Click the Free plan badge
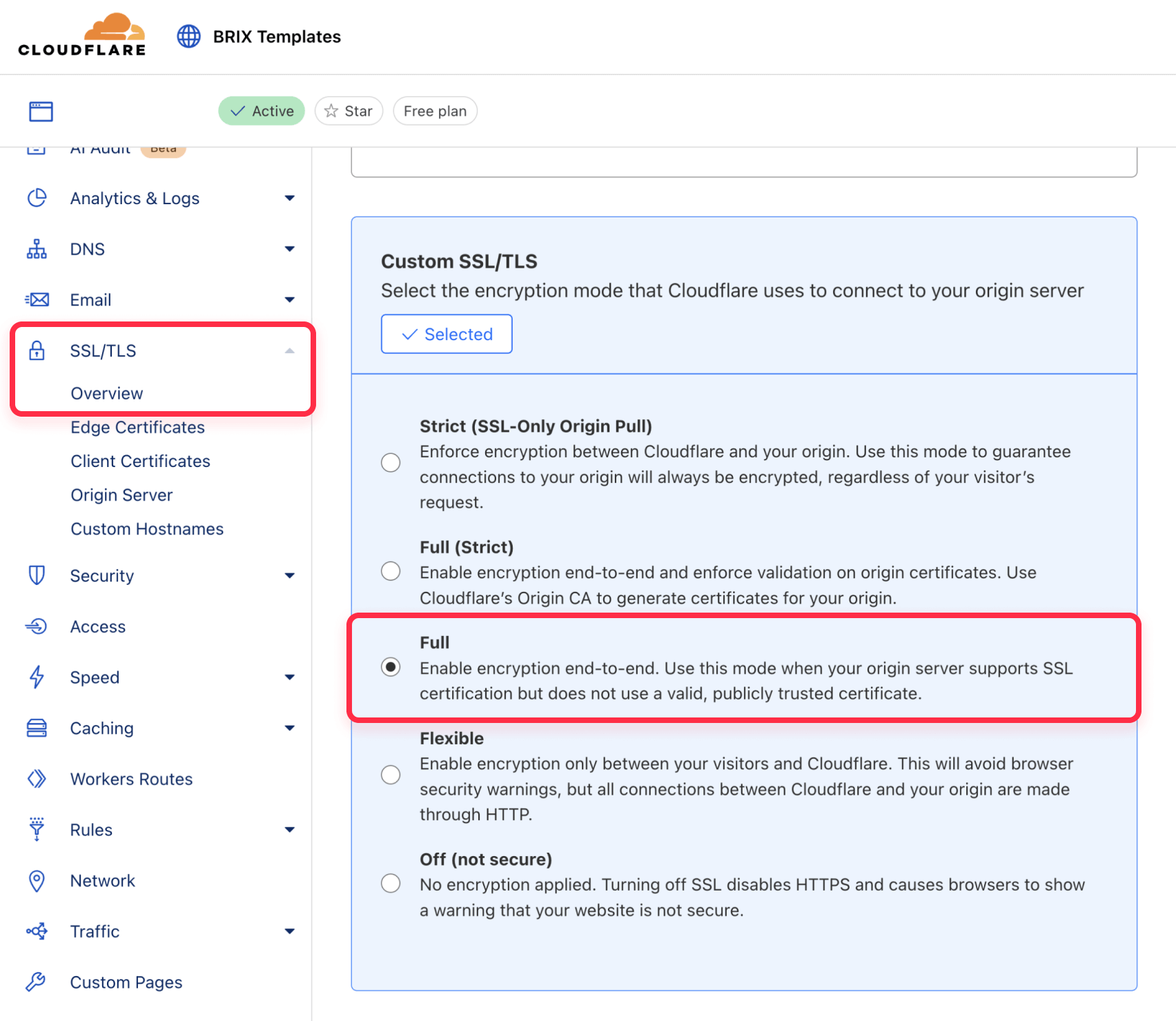Viewport: 1176px width, 1021px height. point(435,111)
